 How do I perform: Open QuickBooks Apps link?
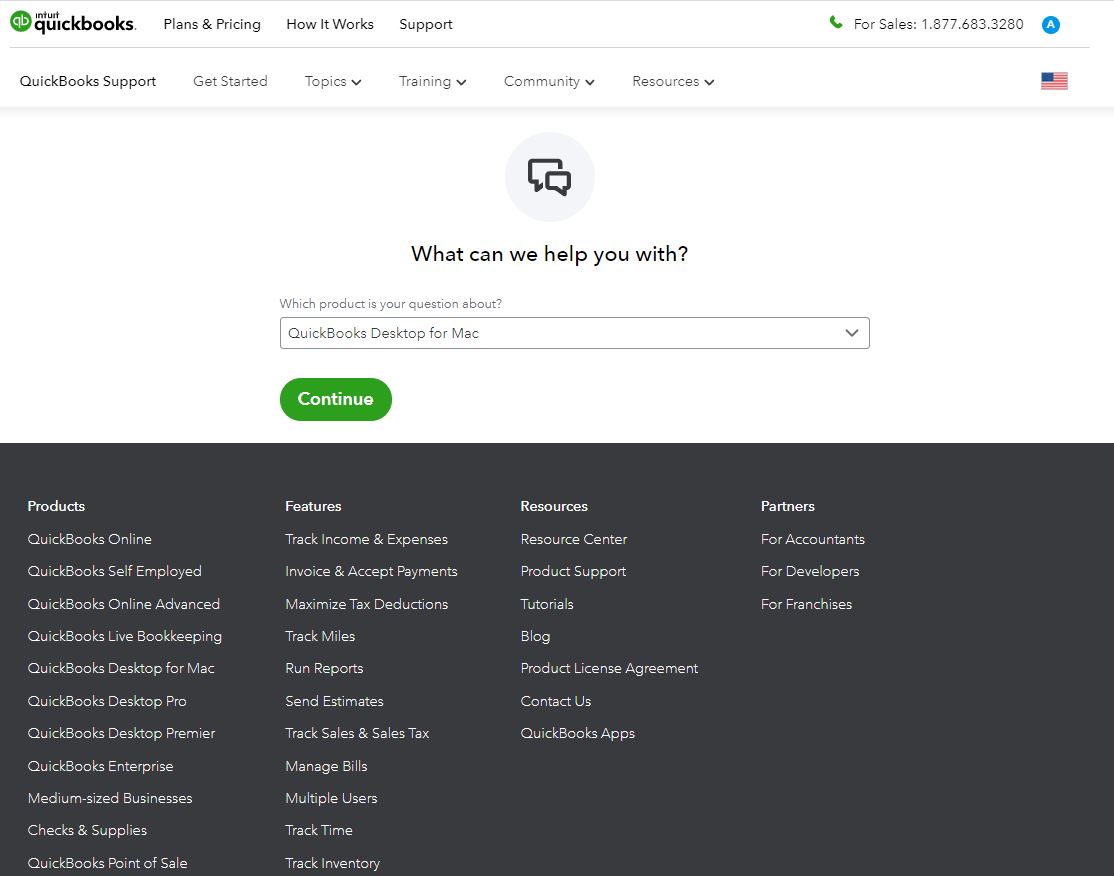(x=577, y=733)
